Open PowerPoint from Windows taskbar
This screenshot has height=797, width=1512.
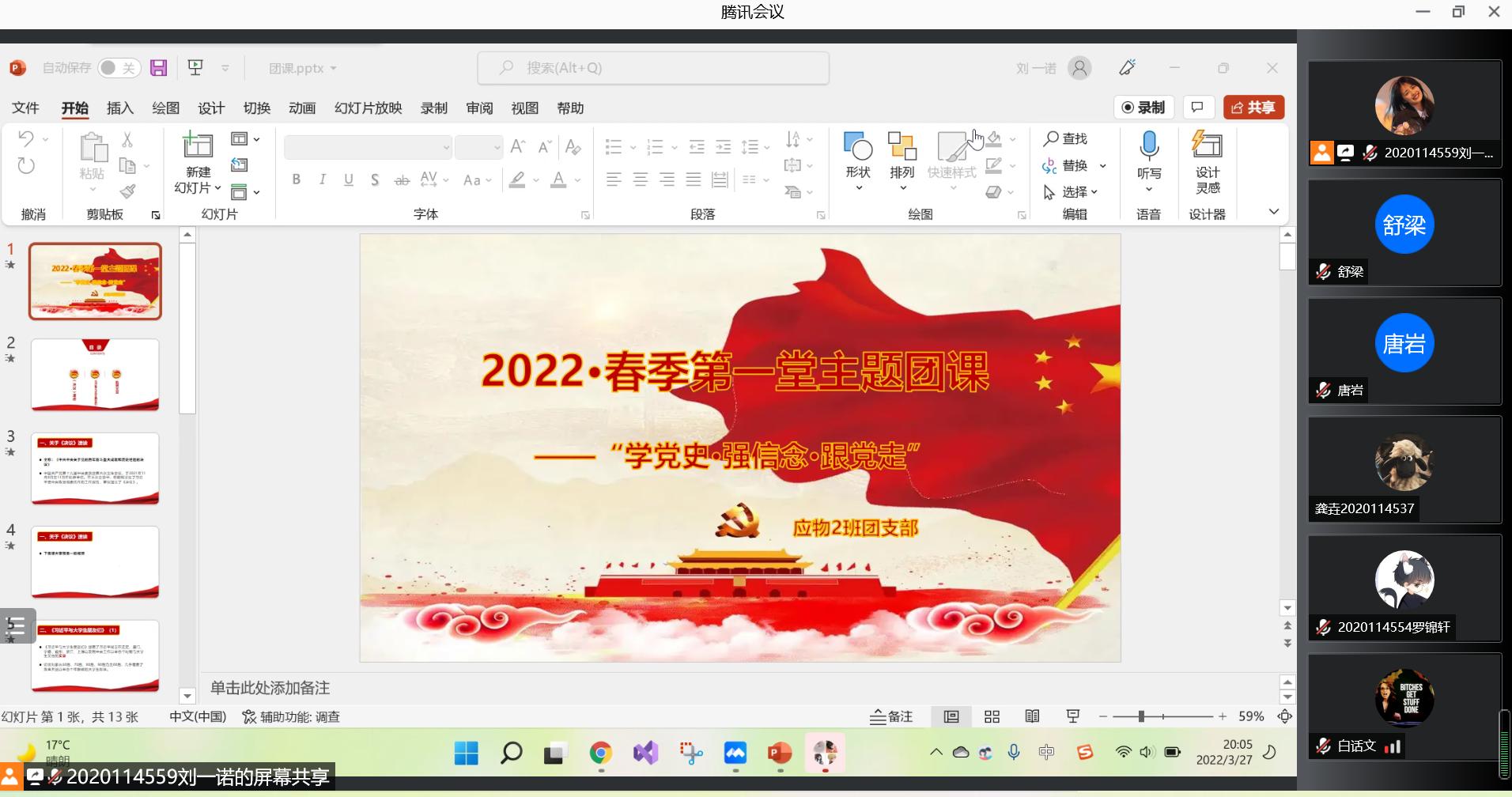(780, 754)
